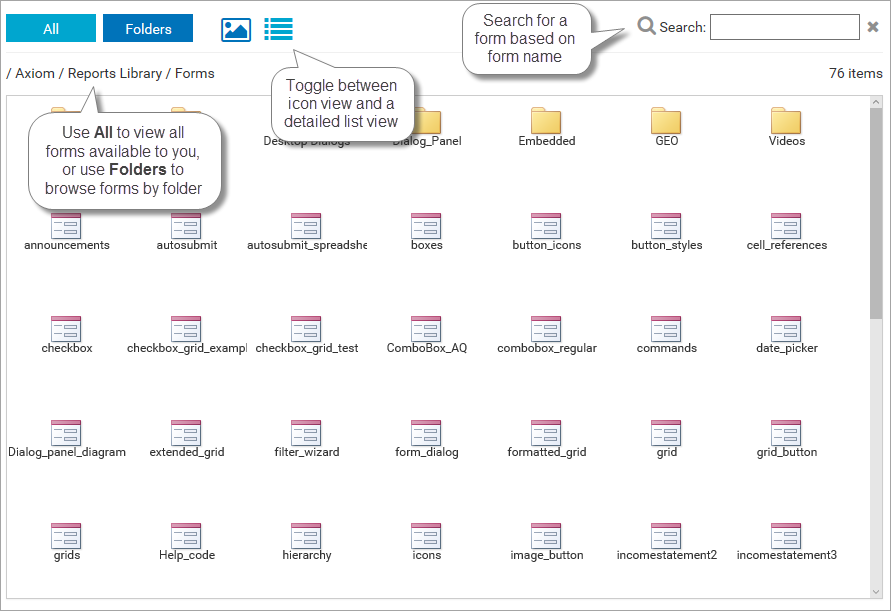Click the Folders browse button
The height and width of the screenshot is (611, 891).
tap(148, 29)
